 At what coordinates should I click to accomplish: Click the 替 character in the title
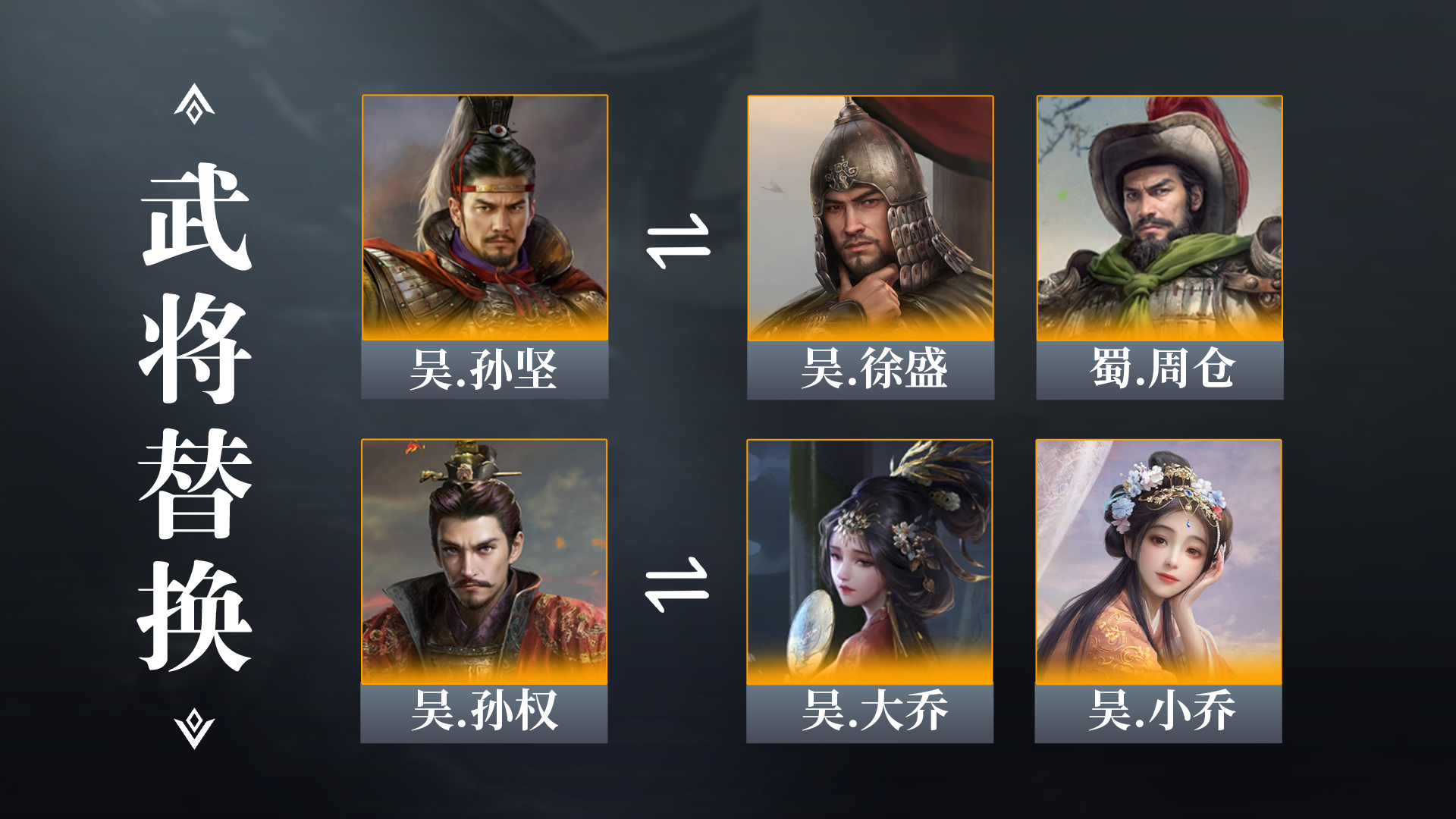pos(196,482)
